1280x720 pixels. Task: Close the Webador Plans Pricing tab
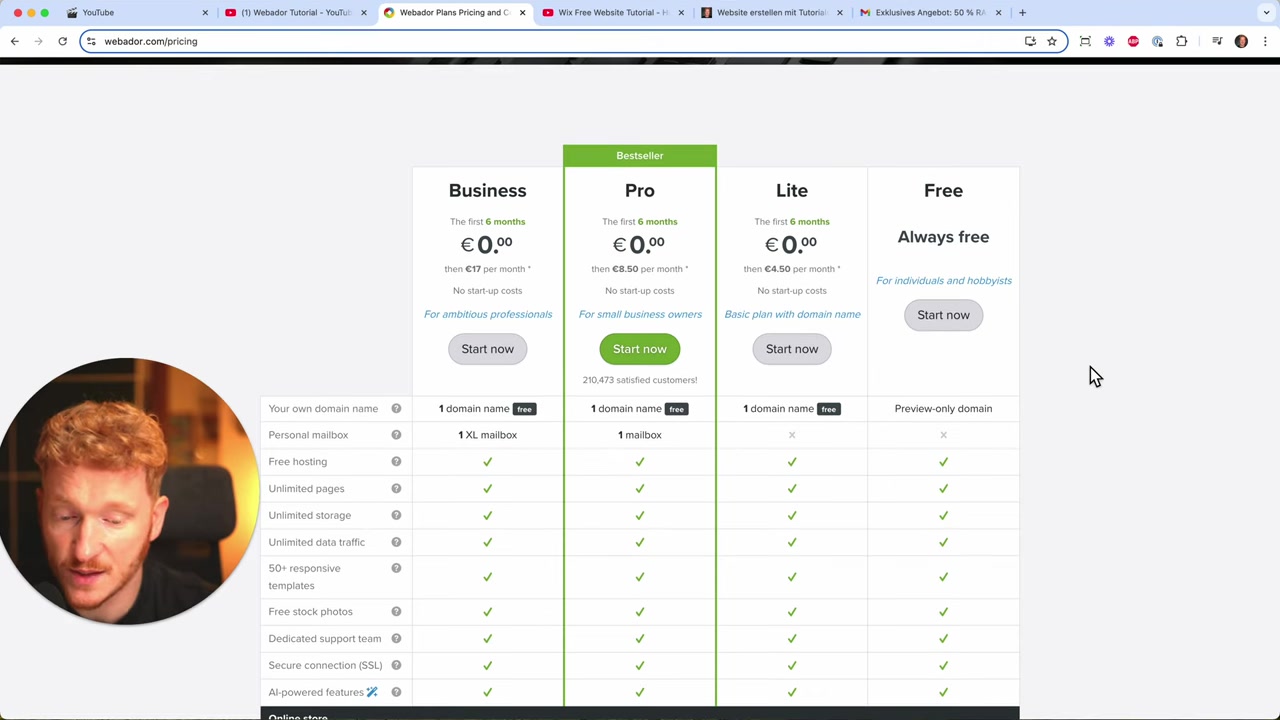pos(522,12)
